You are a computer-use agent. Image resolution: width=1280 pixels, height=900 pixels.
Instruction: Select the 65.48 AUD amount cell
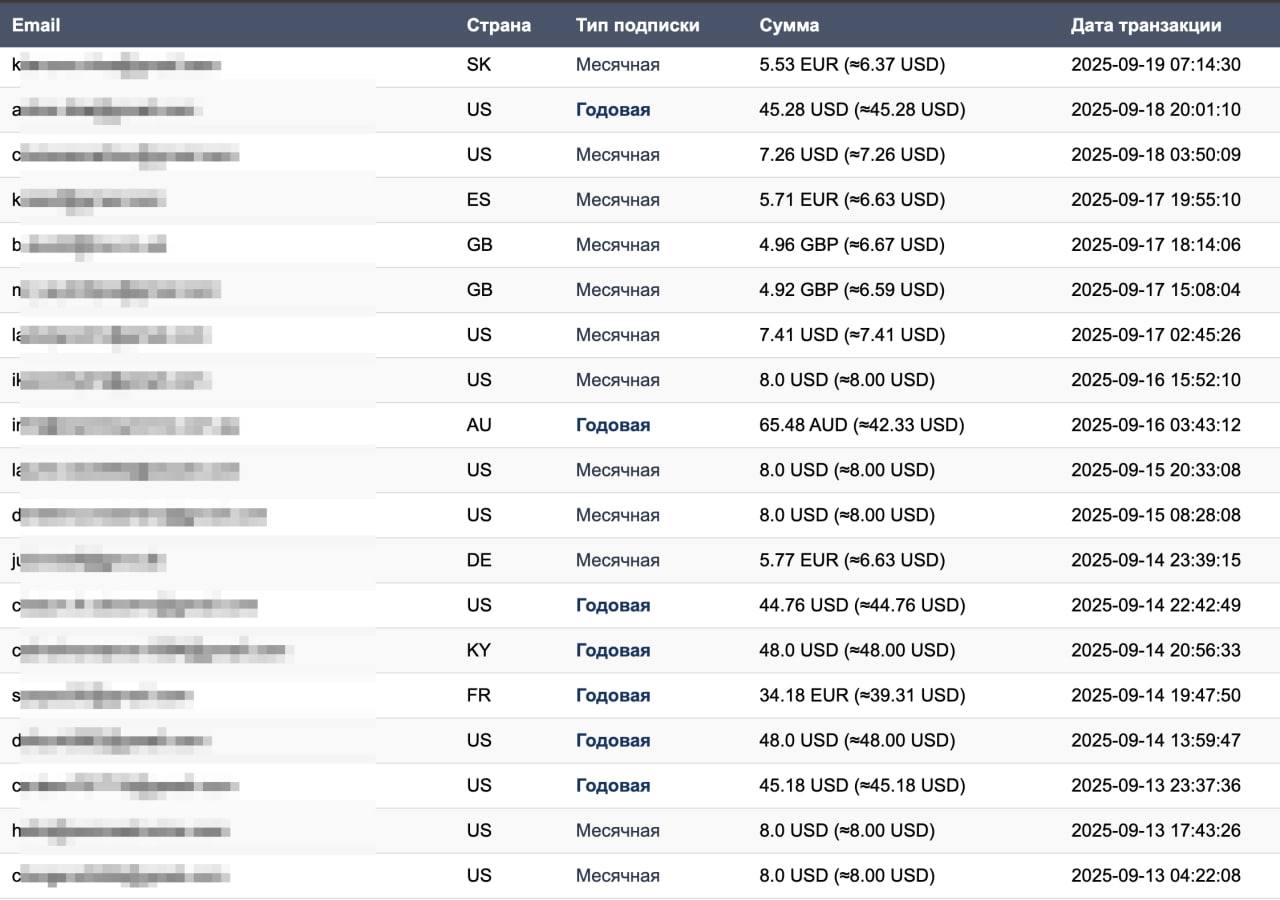pyautogui.click(x=861, y=425)
